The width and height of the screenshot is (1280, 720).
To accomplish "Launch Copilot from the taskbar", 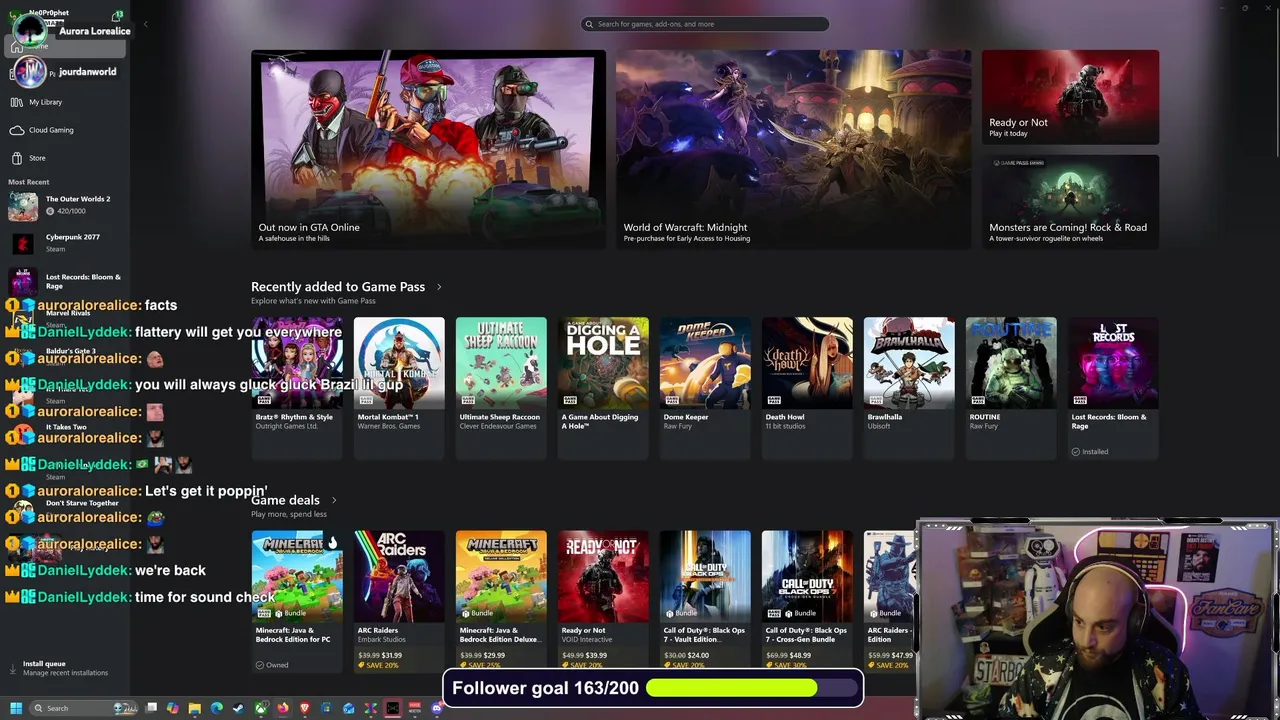I will tap(173, 708).
